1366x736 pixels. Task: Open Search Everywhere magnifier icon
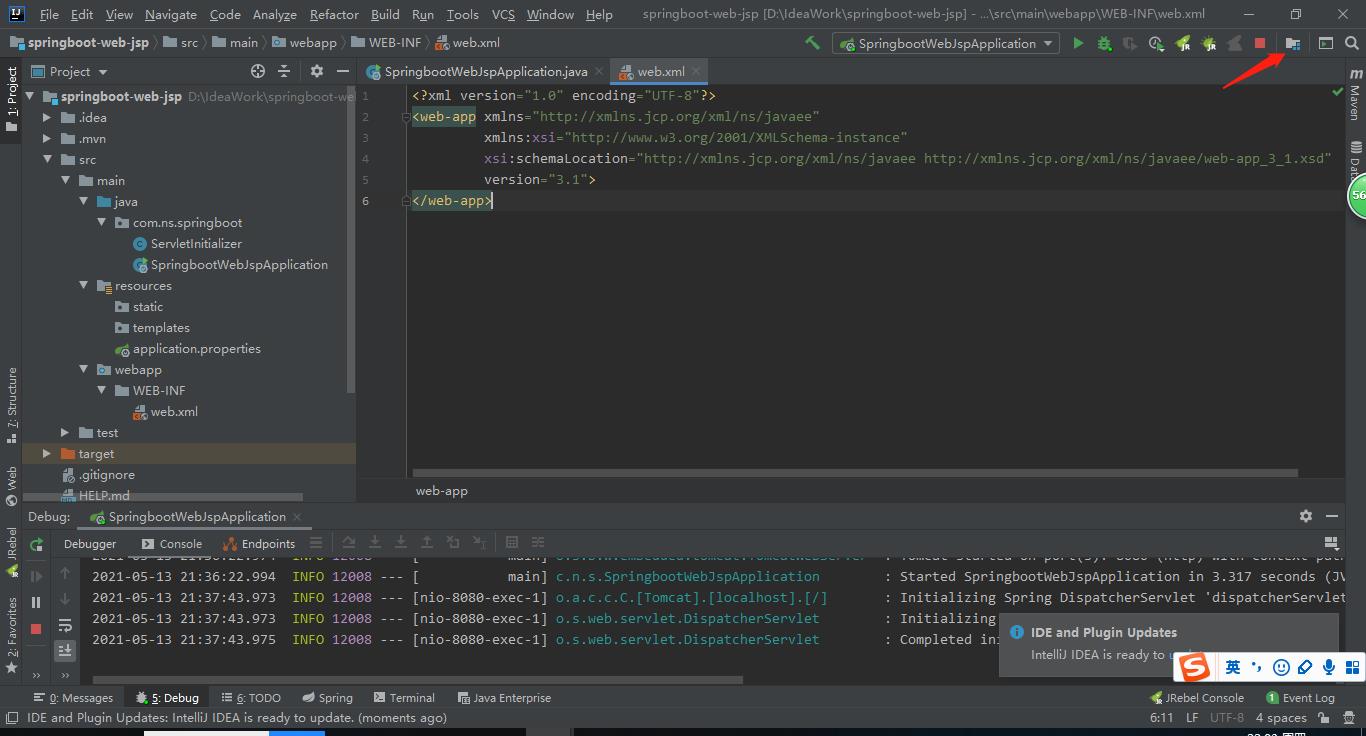click(x=1351, y=43)
